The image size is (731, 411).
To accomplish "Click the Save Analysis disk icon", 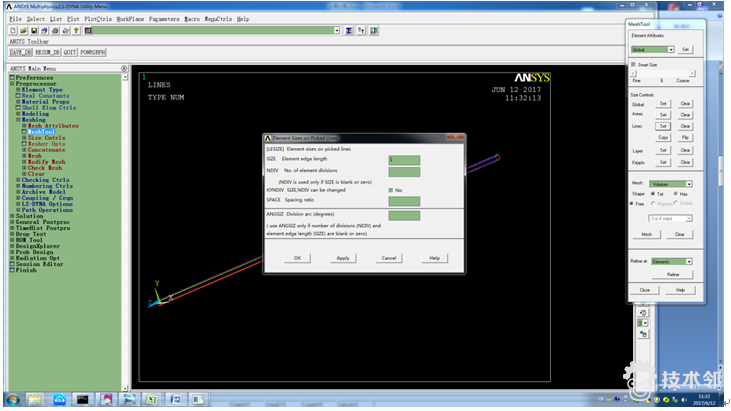I will 34,31.
